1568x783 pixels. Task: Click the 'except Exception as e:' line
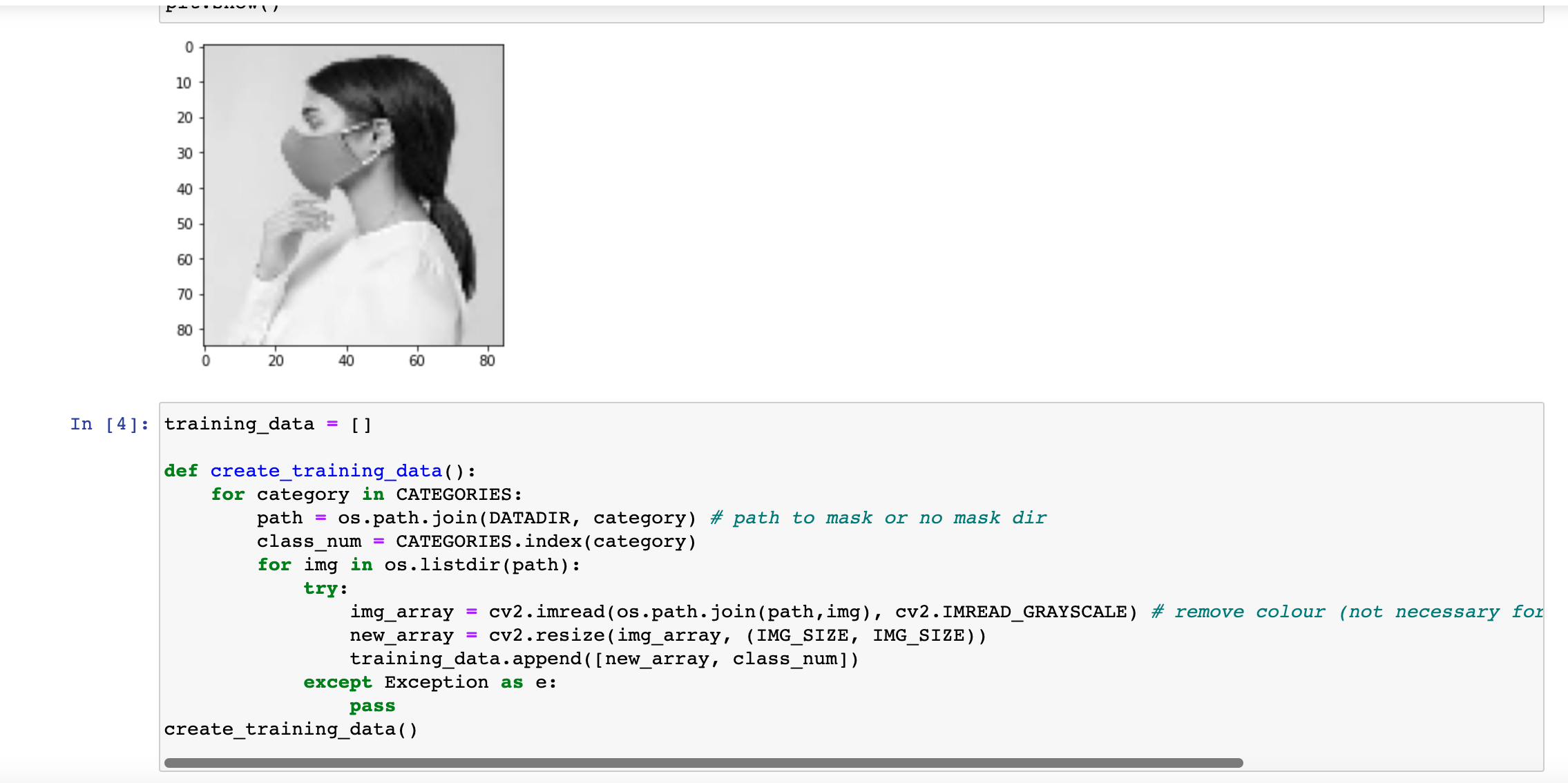(x=430, y=682)
